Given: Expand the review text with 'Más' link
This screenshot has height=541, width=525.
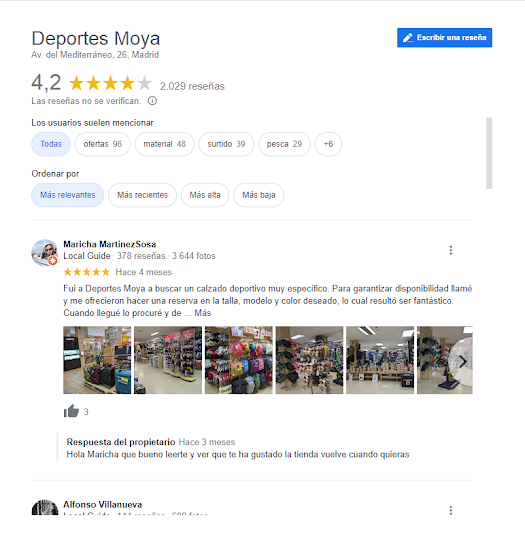Looking at the screenshot, I should (203, 313).
